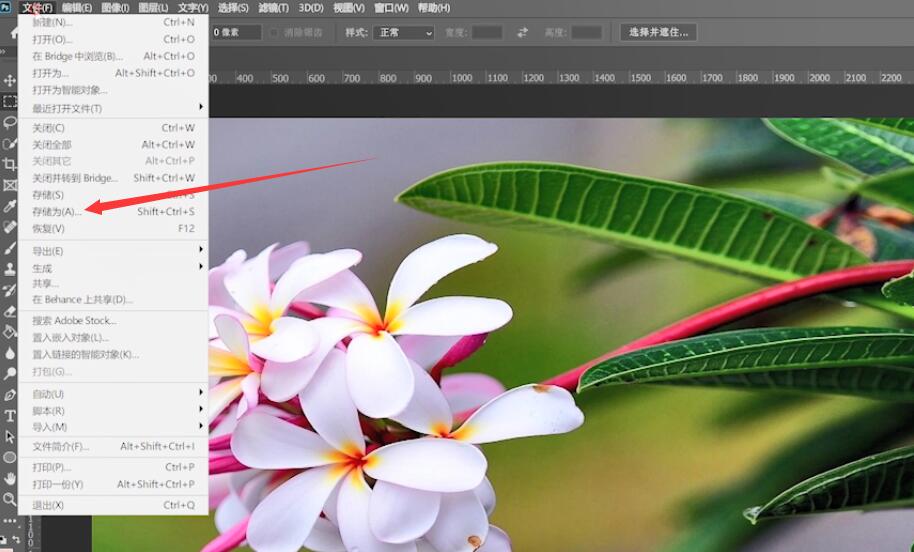Select the Pen tool
This screenshot has width=914, height=552.
point(9,395)
